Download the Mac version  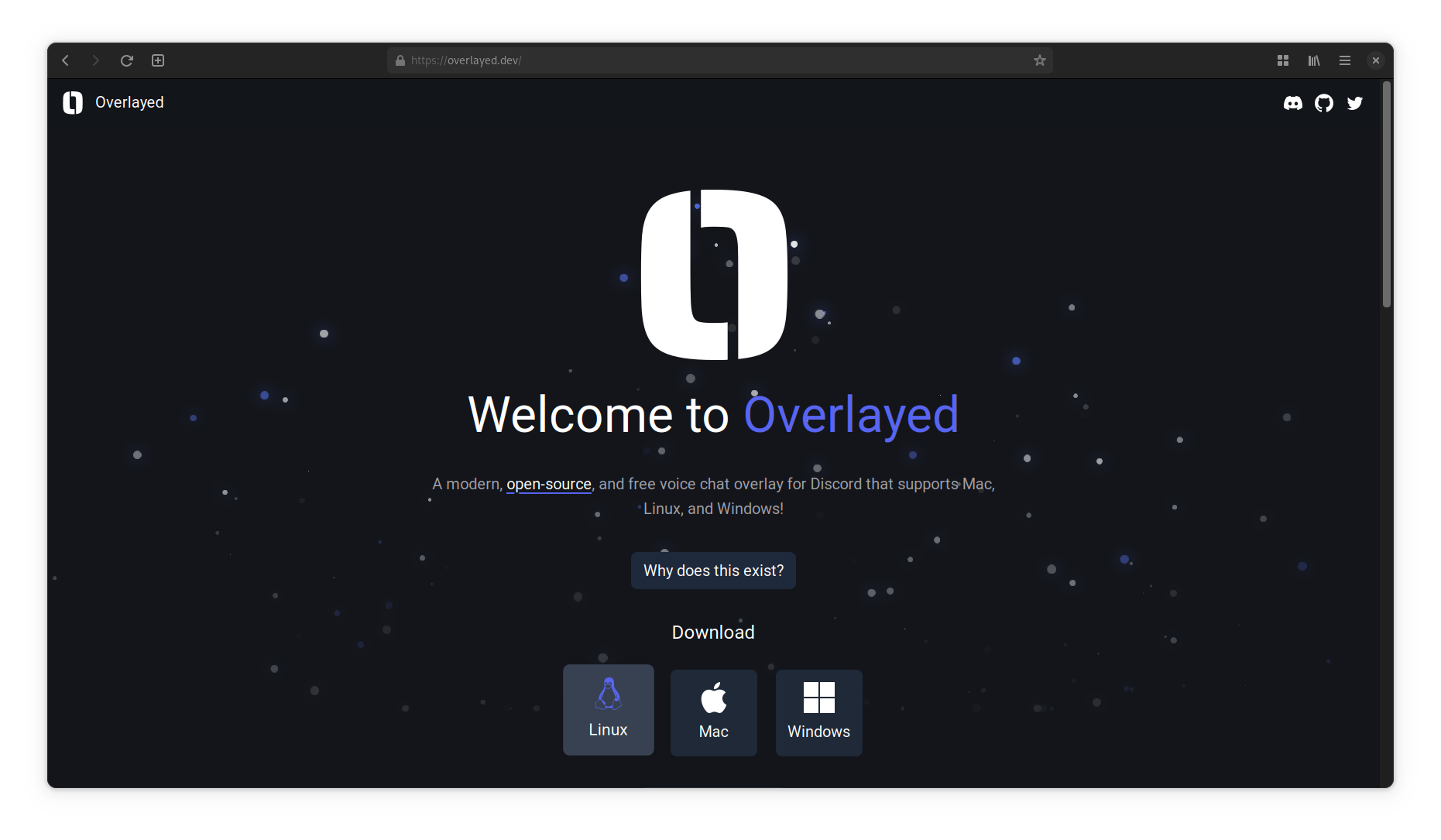pyautogui.click(x=713, y=712)
